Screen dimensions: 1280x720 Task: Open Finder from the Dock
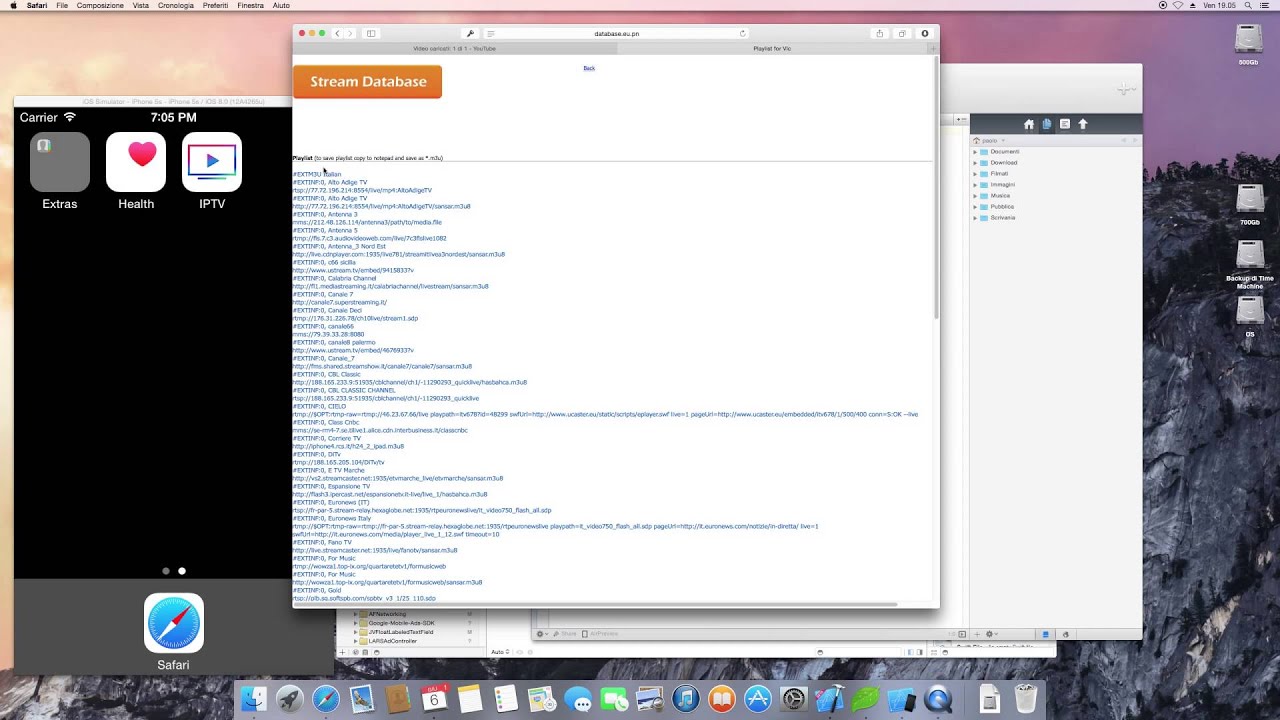[x=254, y=699]
